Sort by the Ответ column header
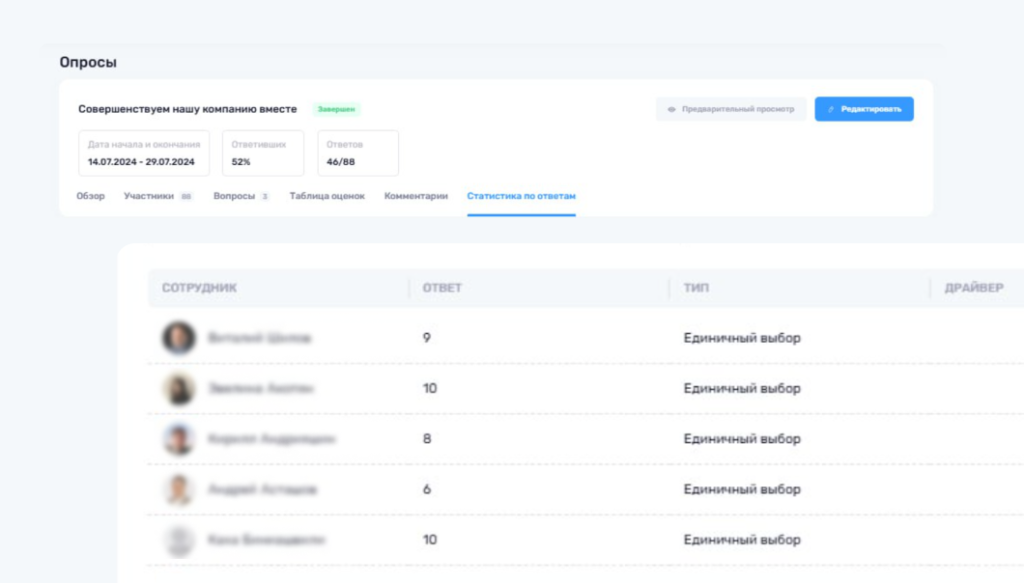The height and width of the screenshot is (583, 1024). (442, 288)
